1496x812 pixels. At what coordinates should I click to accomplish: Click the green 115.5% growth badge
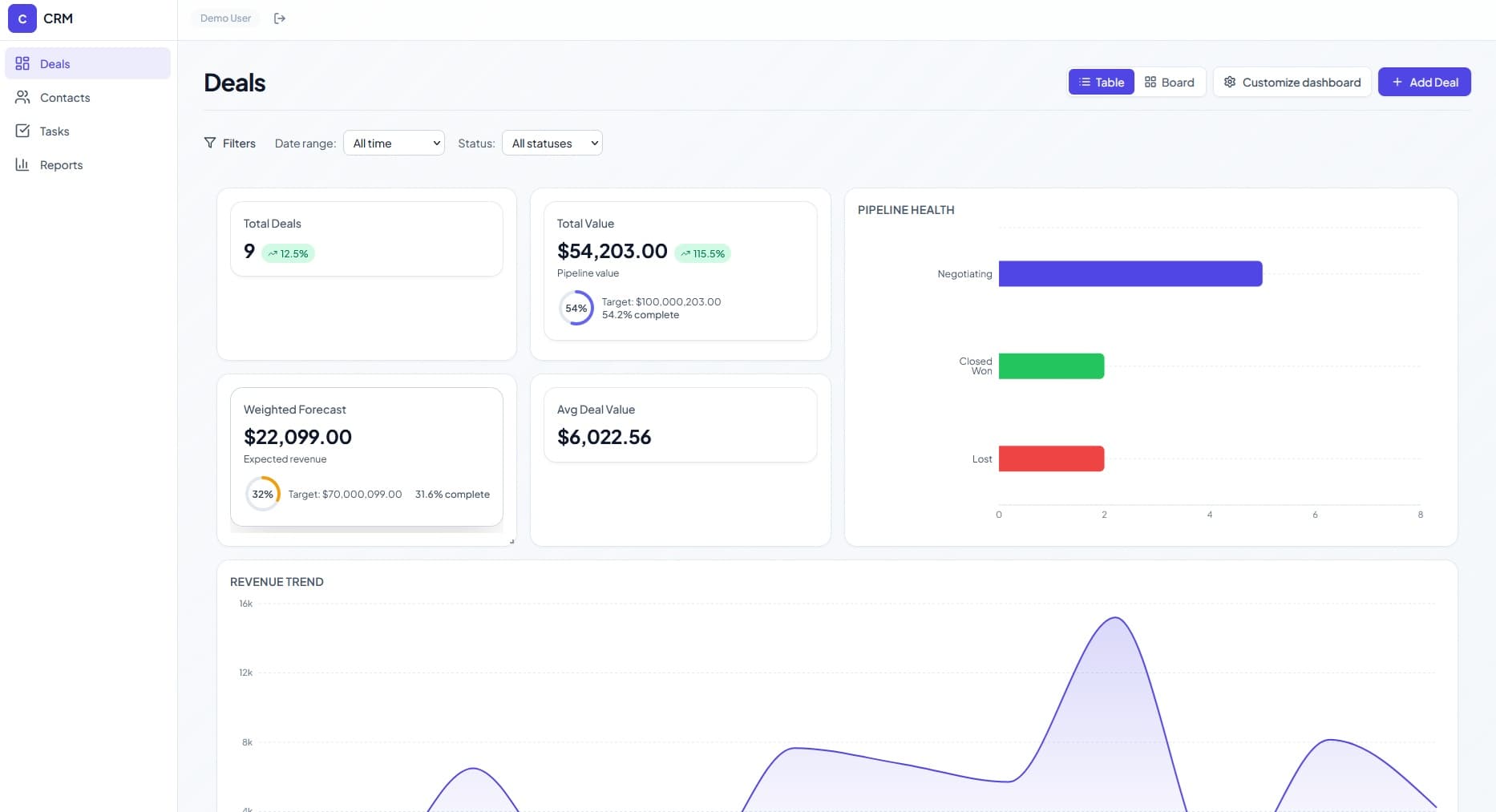(702, 253)
